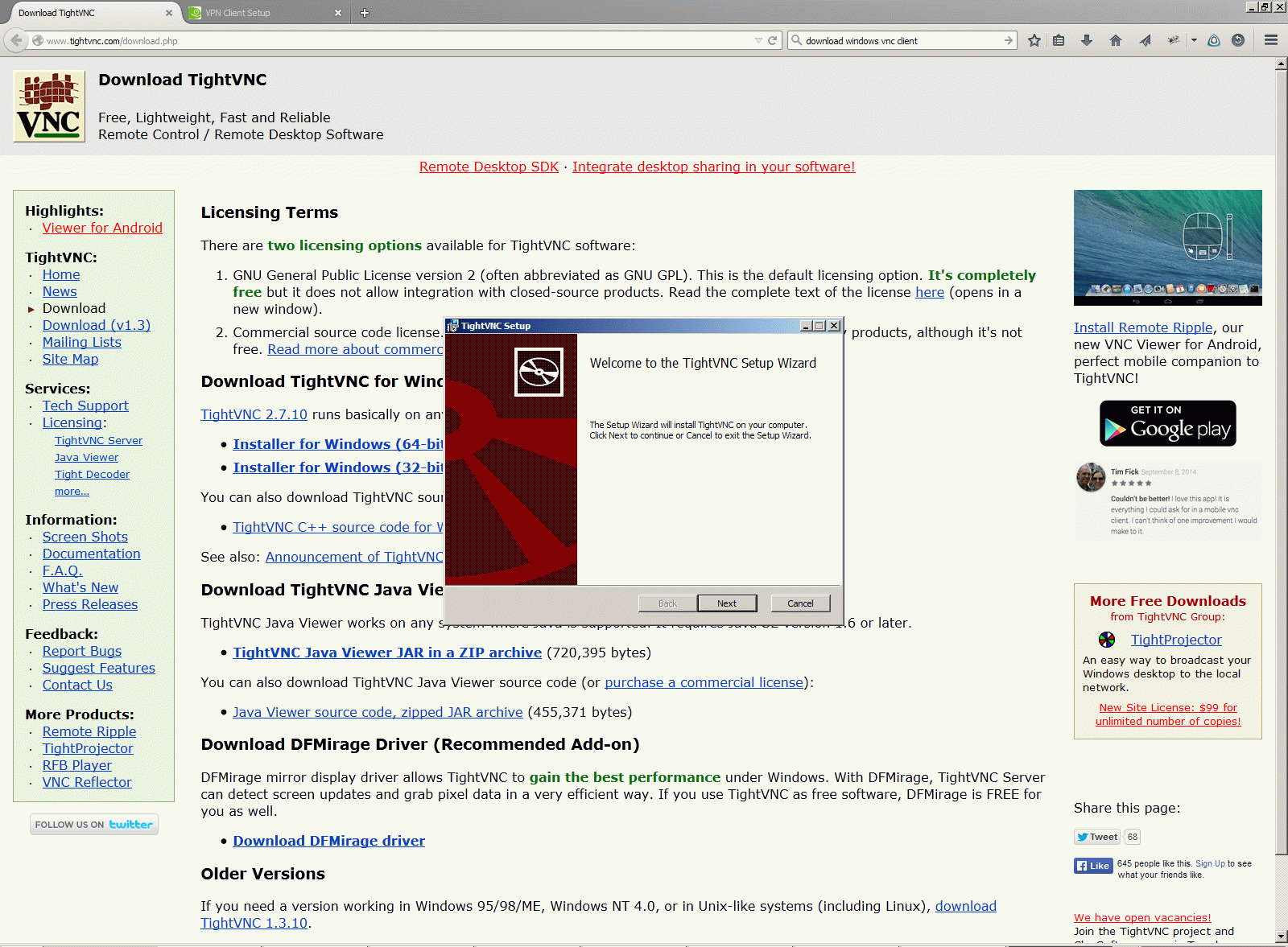1288x947 pixels.
Task: Click the blue droplet extension icon
Action: pos(1214,40)
